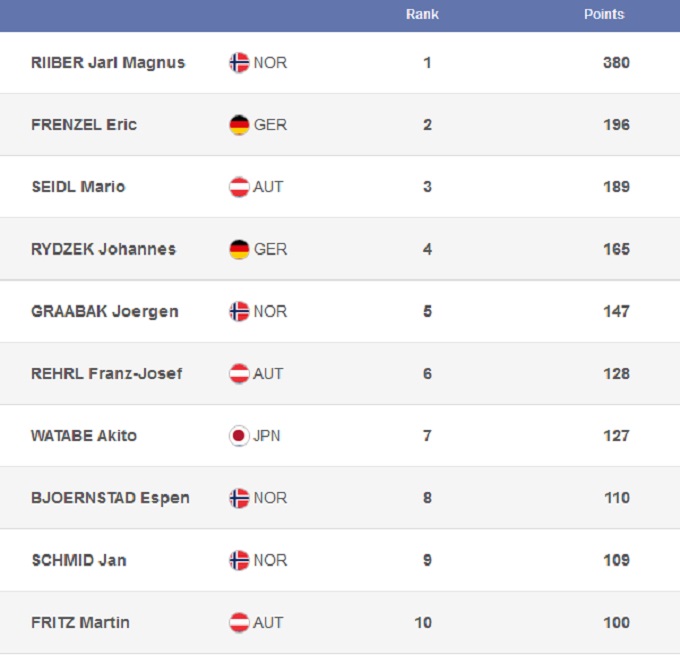Sort table by Rank column header
The image size is (680, 655).
(422, 15)
